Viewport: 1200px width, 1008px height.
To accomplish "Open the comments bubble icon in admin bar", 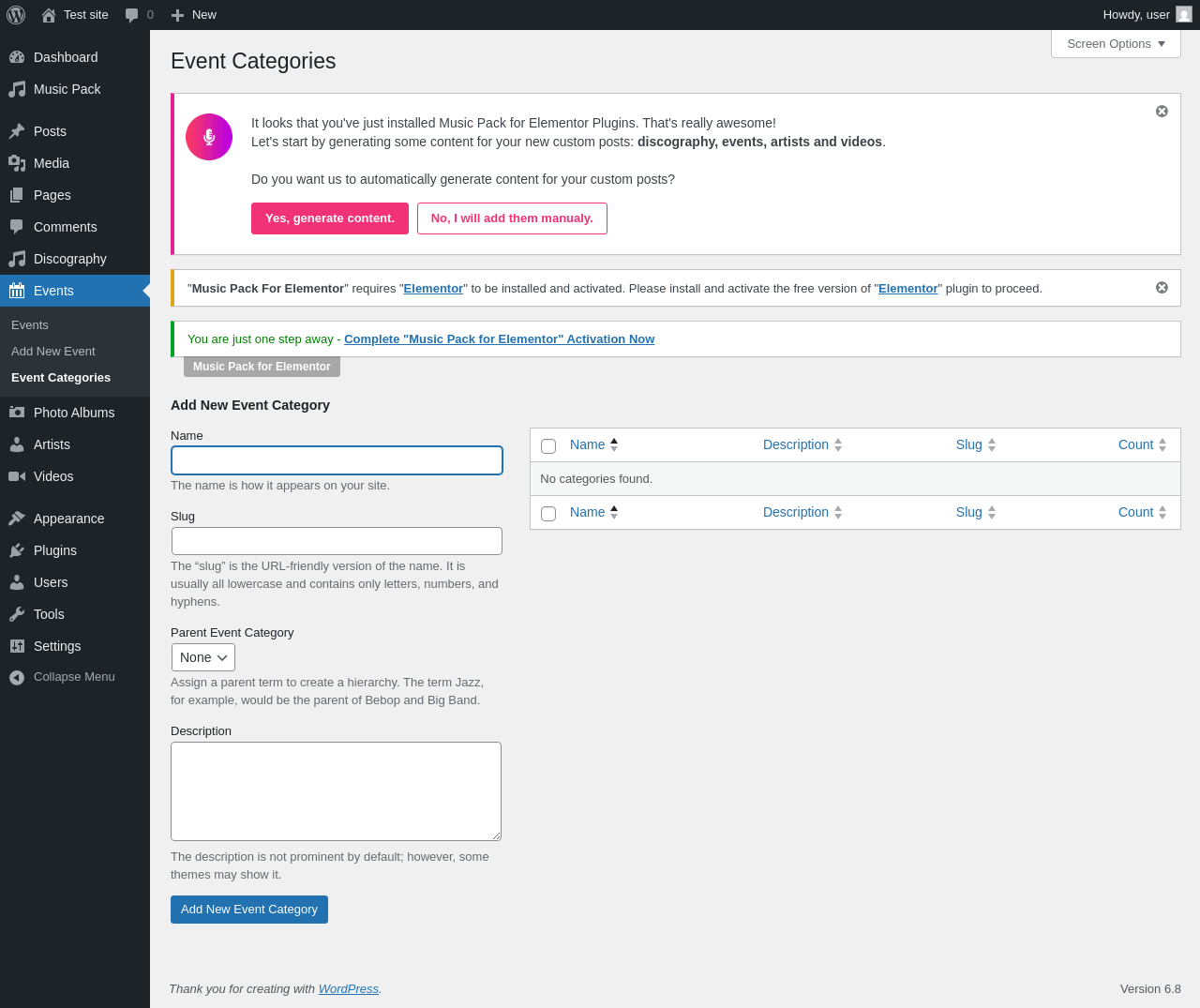I will [x=132, y=15].
